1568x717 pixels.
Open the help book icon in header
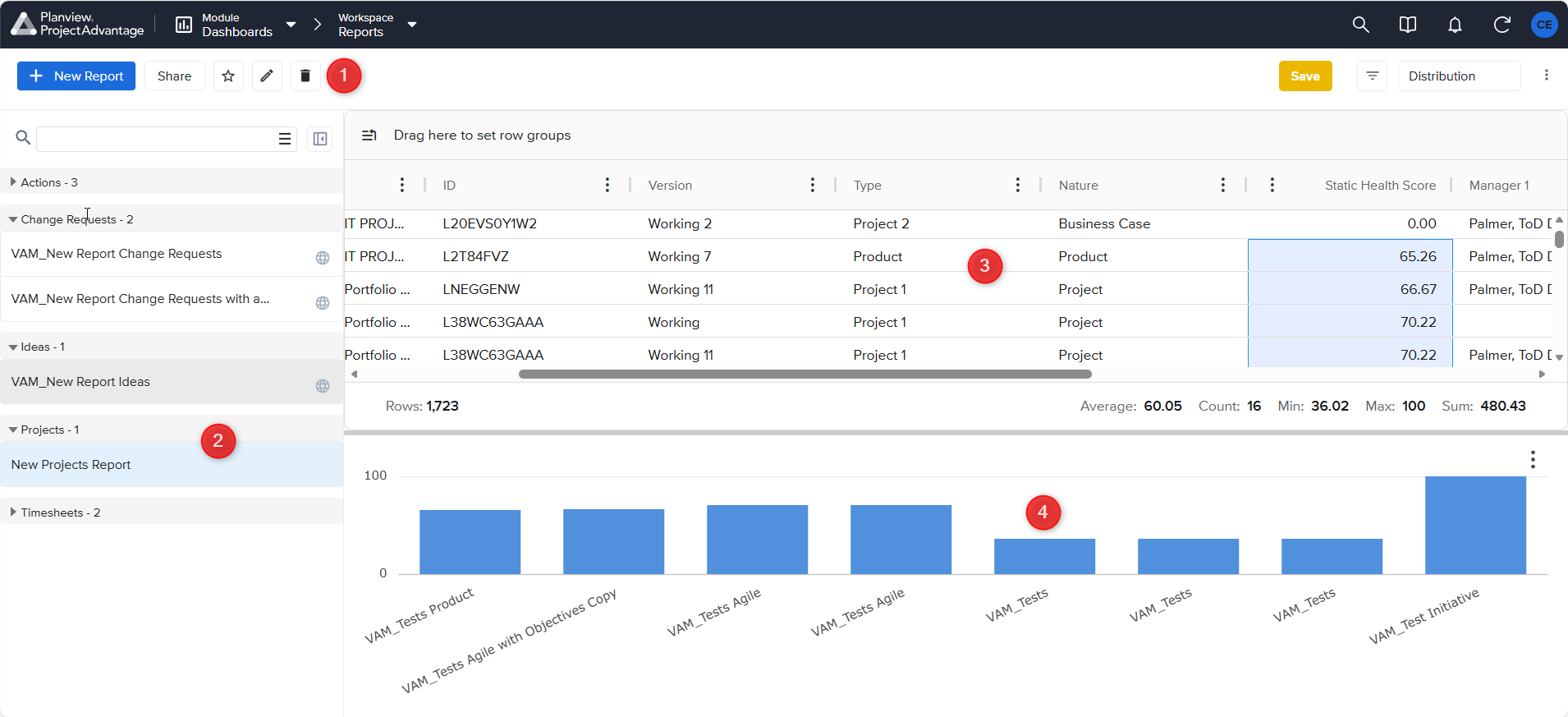[1408, 25]
